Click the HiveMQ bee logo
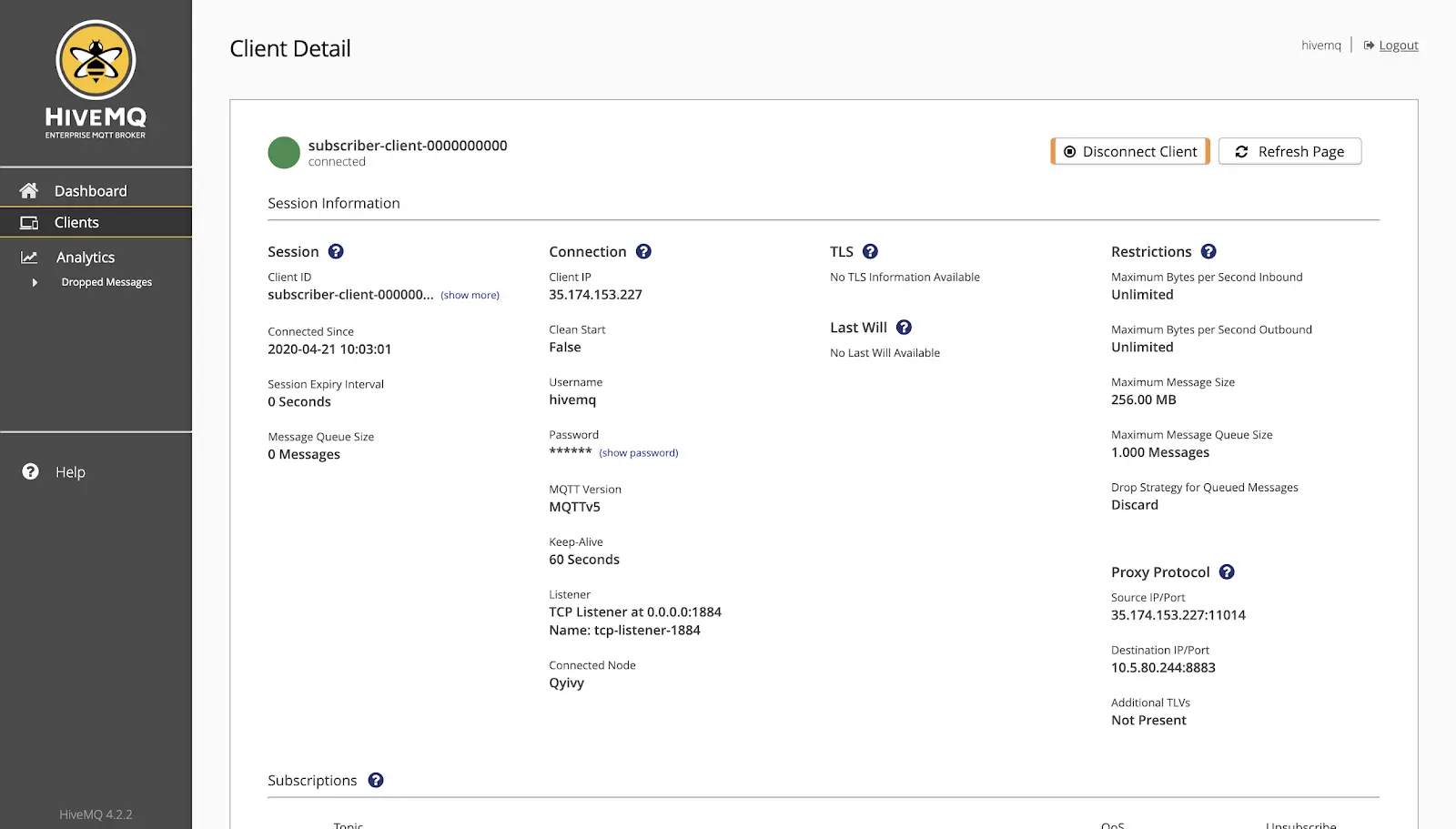The width and height of the screenshot is (1456, 829). (96, 60)
